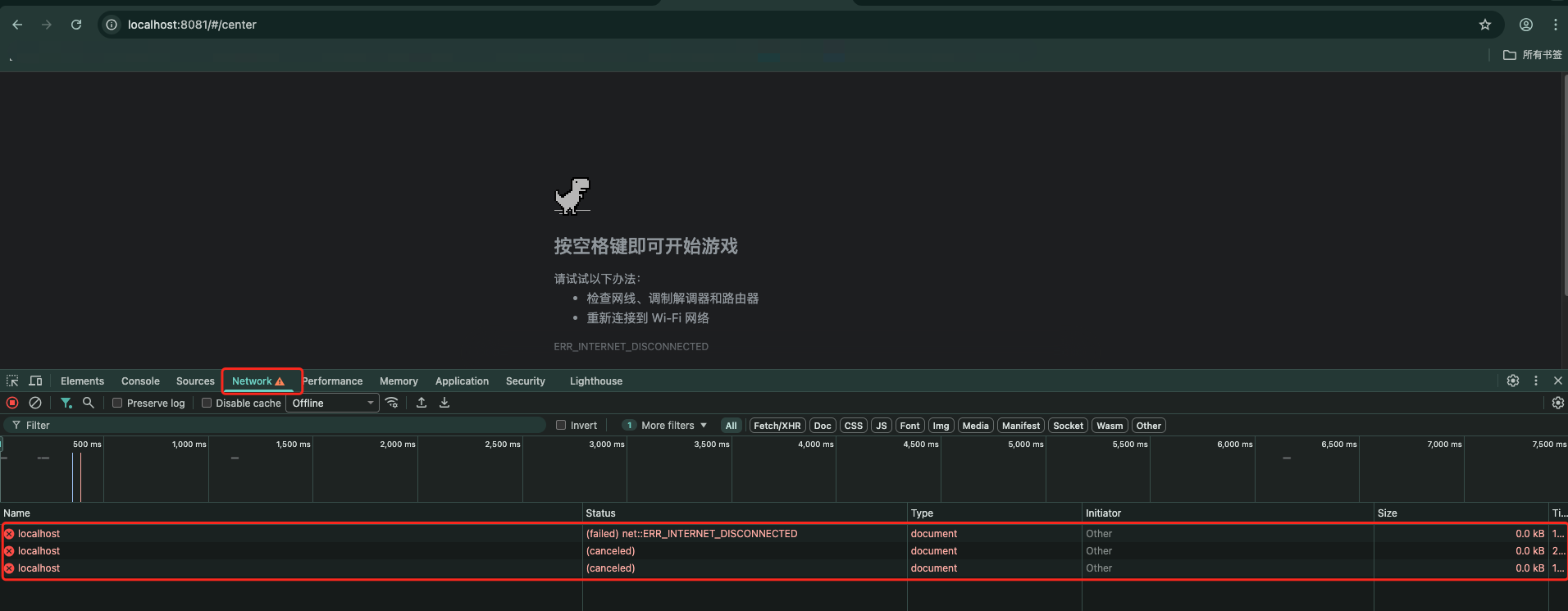Image resolution: width=1568 pixels, height=611 pixels.
Task: Open the Memory tab
Action: tap(399, 381)
